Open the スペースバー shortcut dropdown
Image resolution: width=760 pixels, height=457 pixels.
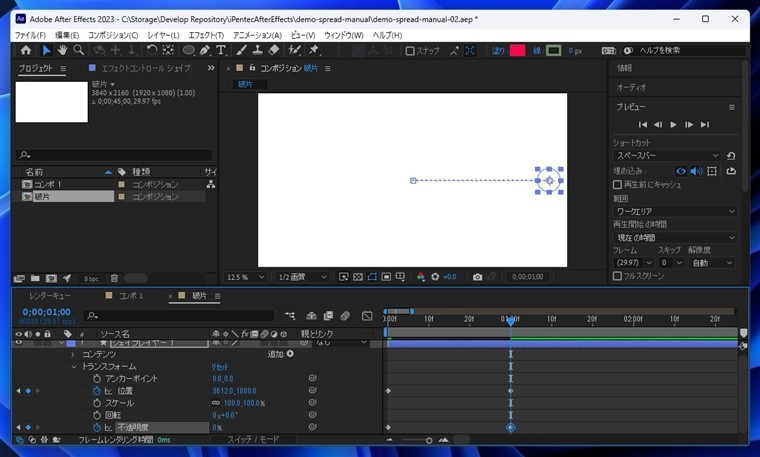tap(666, 156)
